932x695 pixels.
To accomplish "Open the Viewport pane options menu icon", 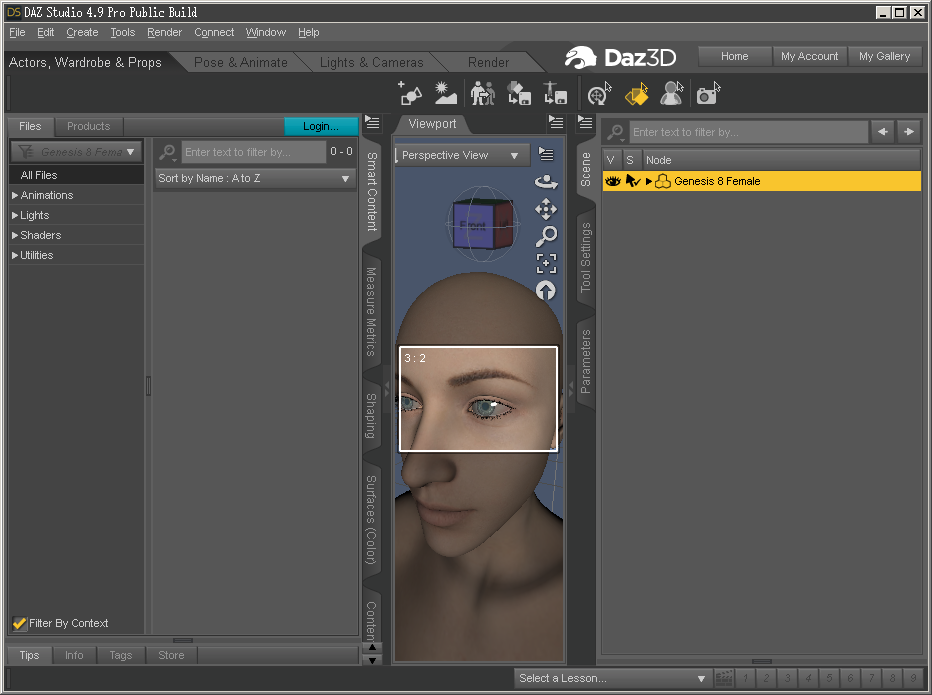I will 556,122.
